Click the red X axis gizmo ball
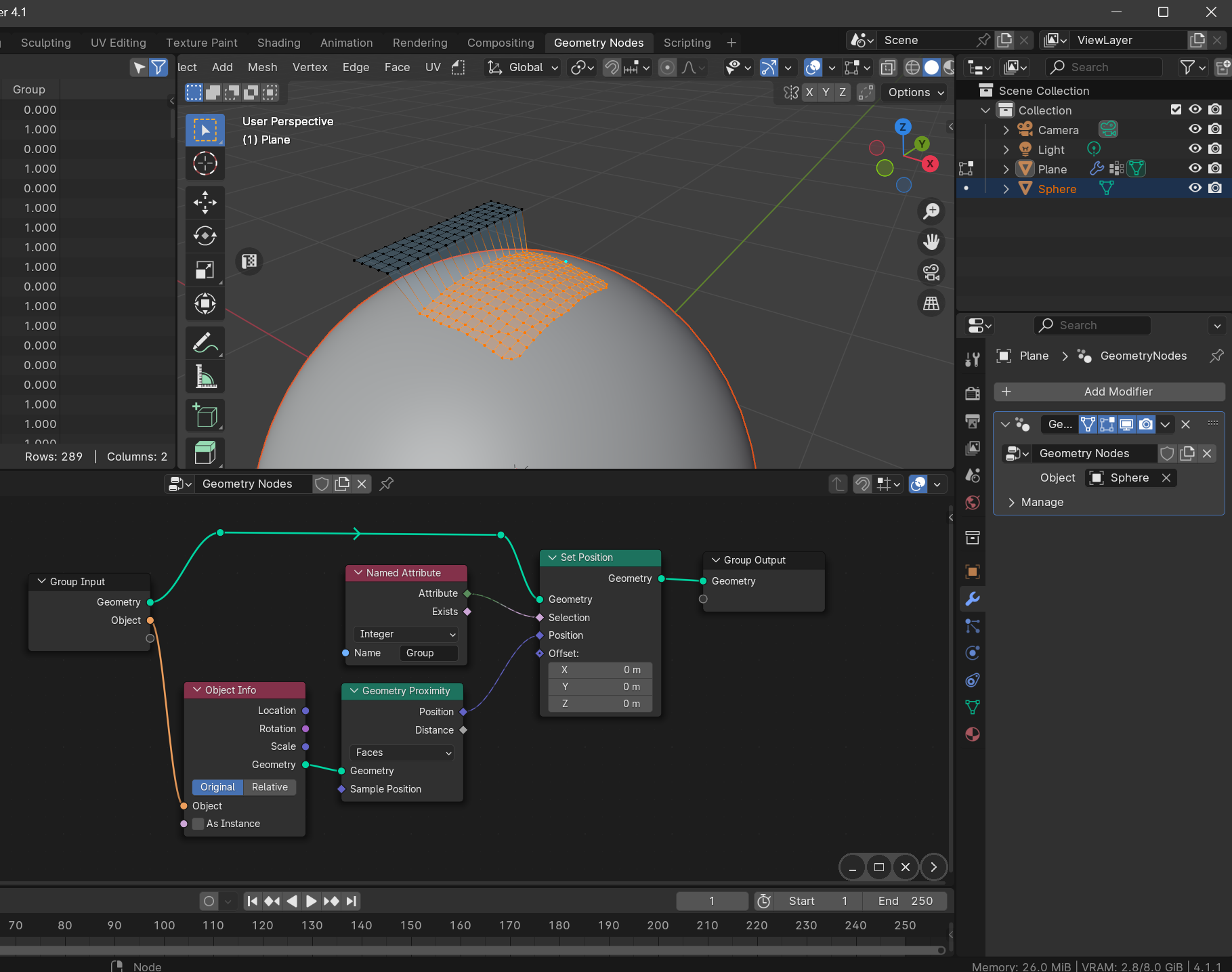The height and width of the screenshot is (972, 1232). [931, 163]
